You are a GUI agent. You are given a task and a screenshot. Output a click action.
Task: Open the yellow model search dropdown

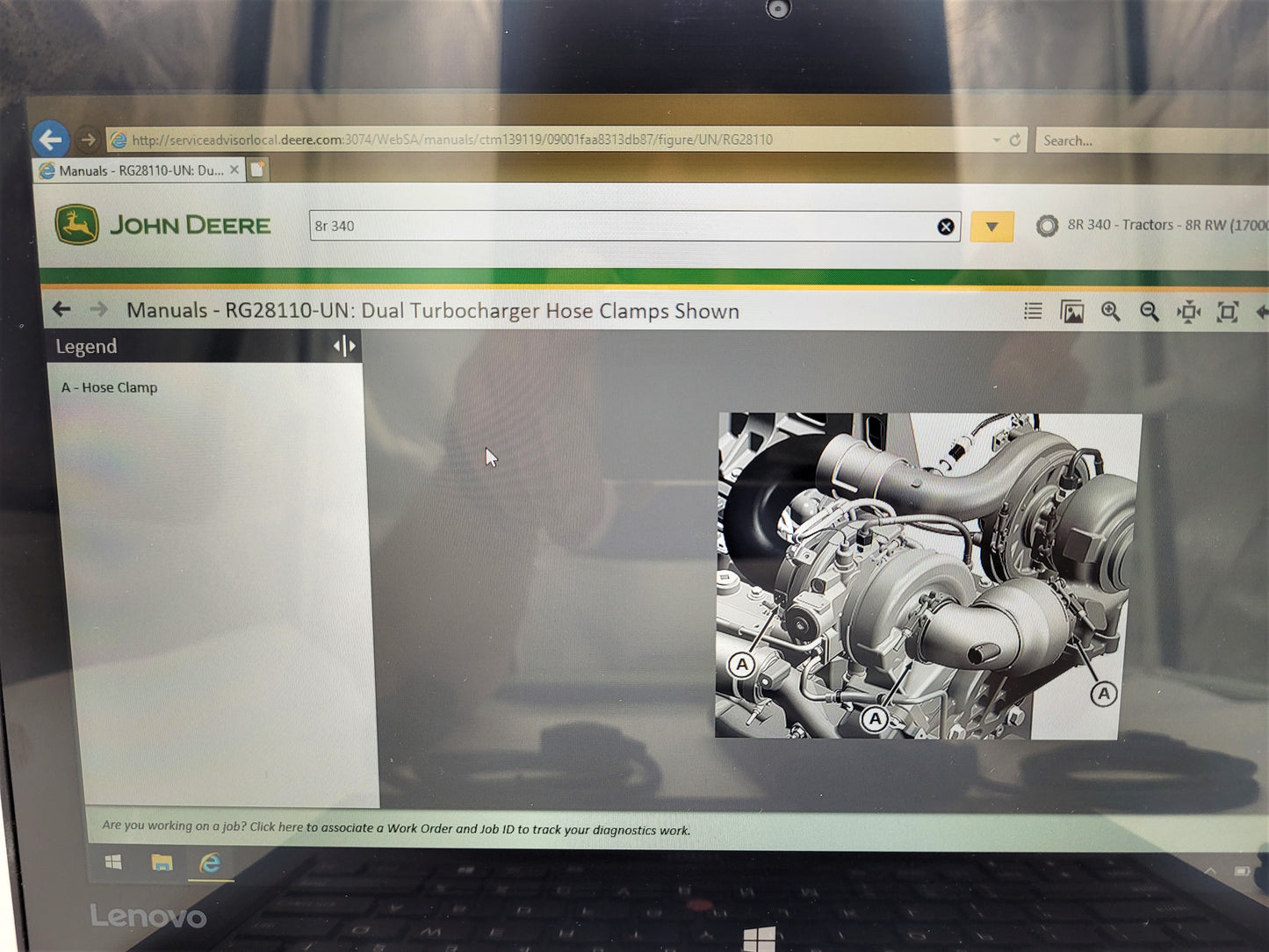point(991,227)
